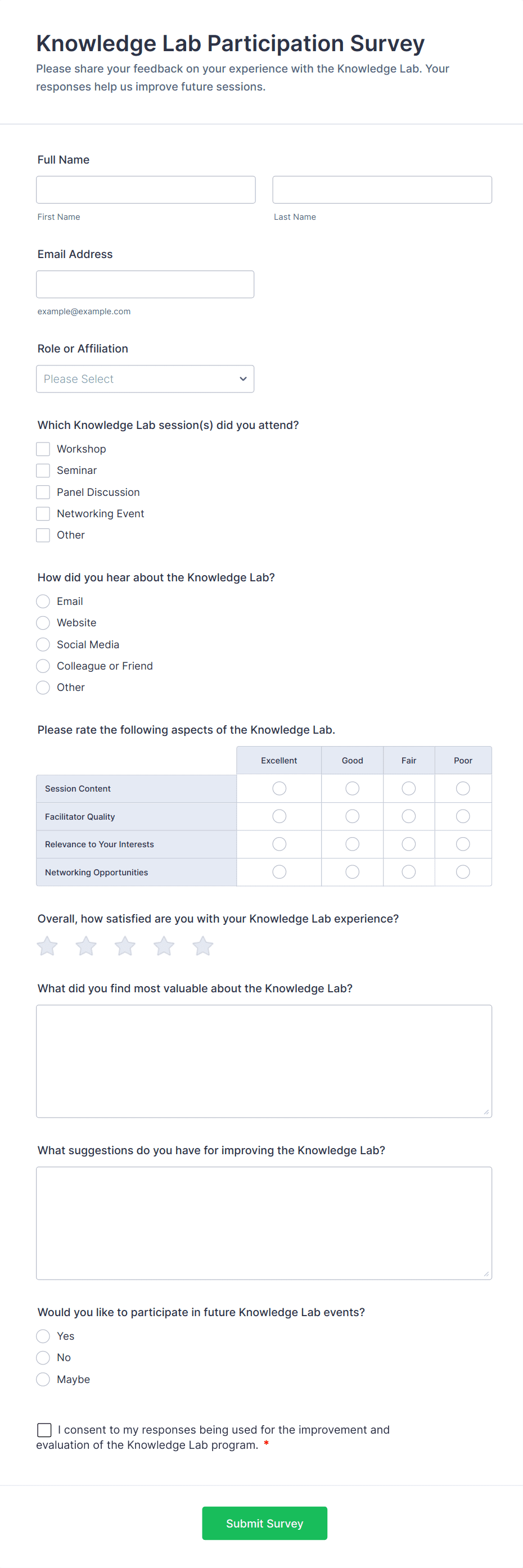The image size is (523, 1568).
Task: Select the first star in satisfaction rating
Action: (47, 946)
